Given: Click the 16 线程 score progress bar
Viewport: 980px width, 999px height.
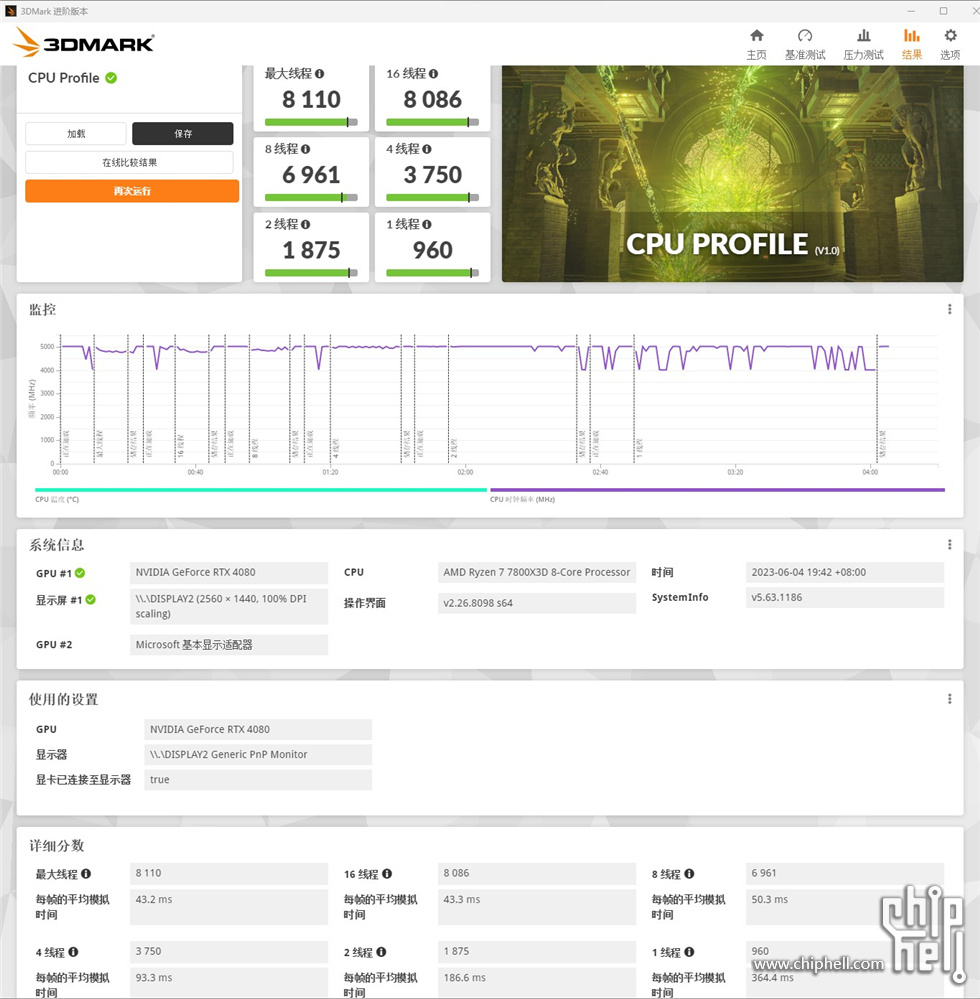Looking at the screenshot, I should (432, 122).
